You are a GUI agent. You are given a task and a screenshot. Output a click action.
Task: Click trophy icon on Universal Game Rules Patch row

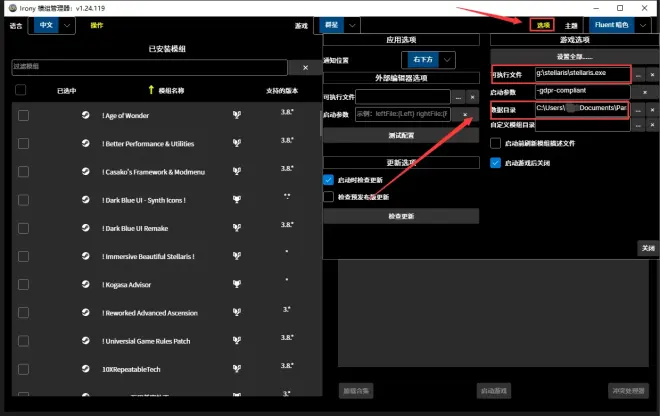point(237,340)
